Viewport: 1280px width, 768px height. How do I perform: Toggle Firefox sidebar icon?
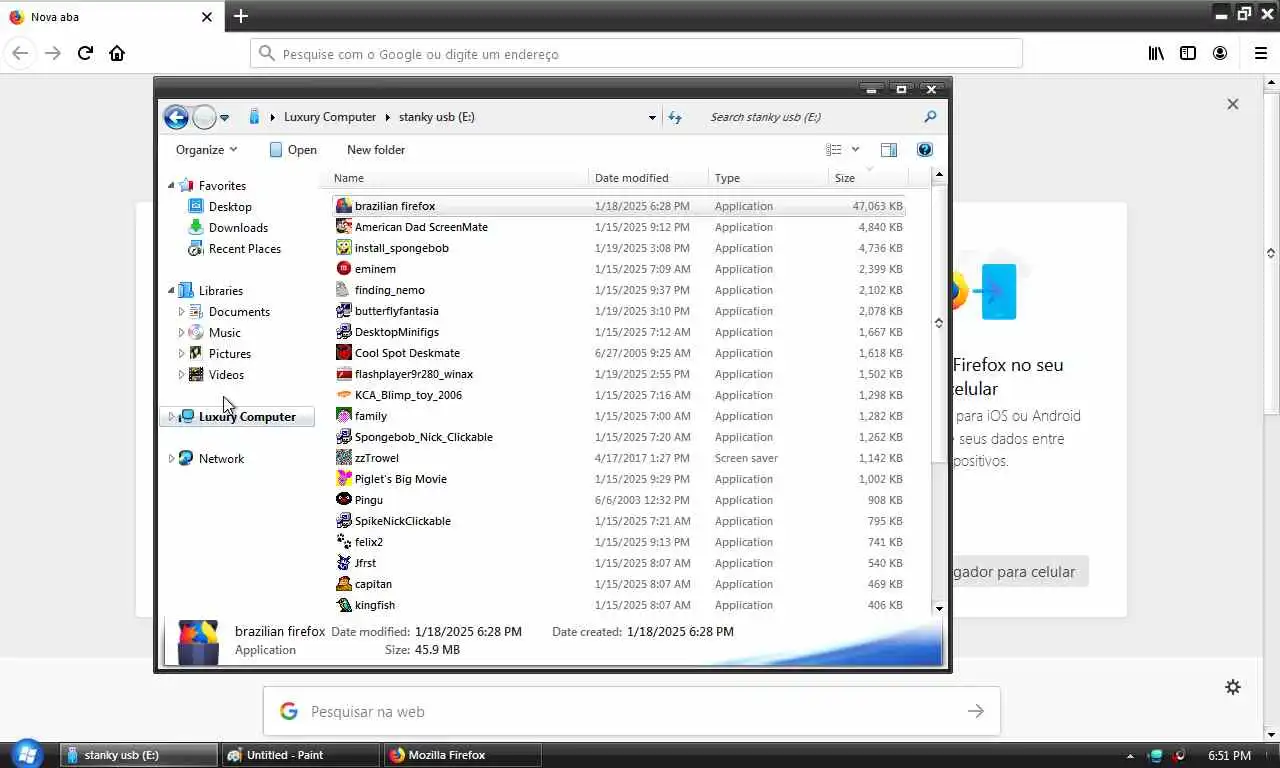click(1188, 54)
